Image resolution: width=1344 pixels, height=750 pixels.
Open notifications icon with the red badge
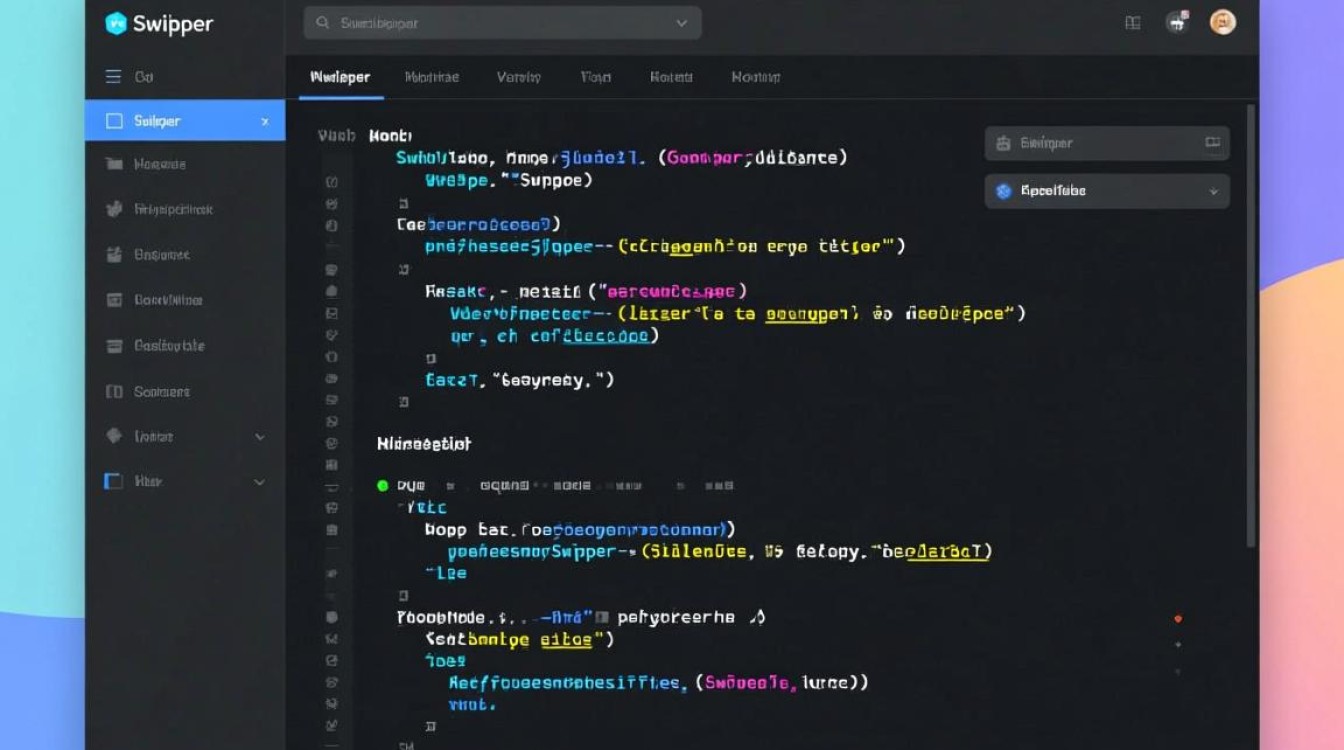click(1178, 22)
